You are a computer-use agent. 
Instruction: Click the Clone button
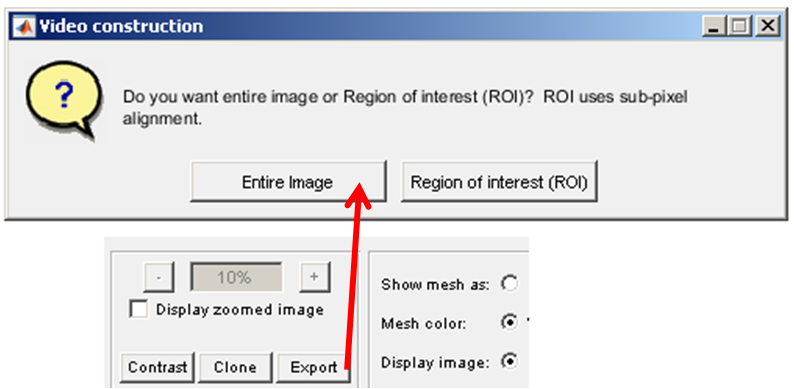click(235, 367)
